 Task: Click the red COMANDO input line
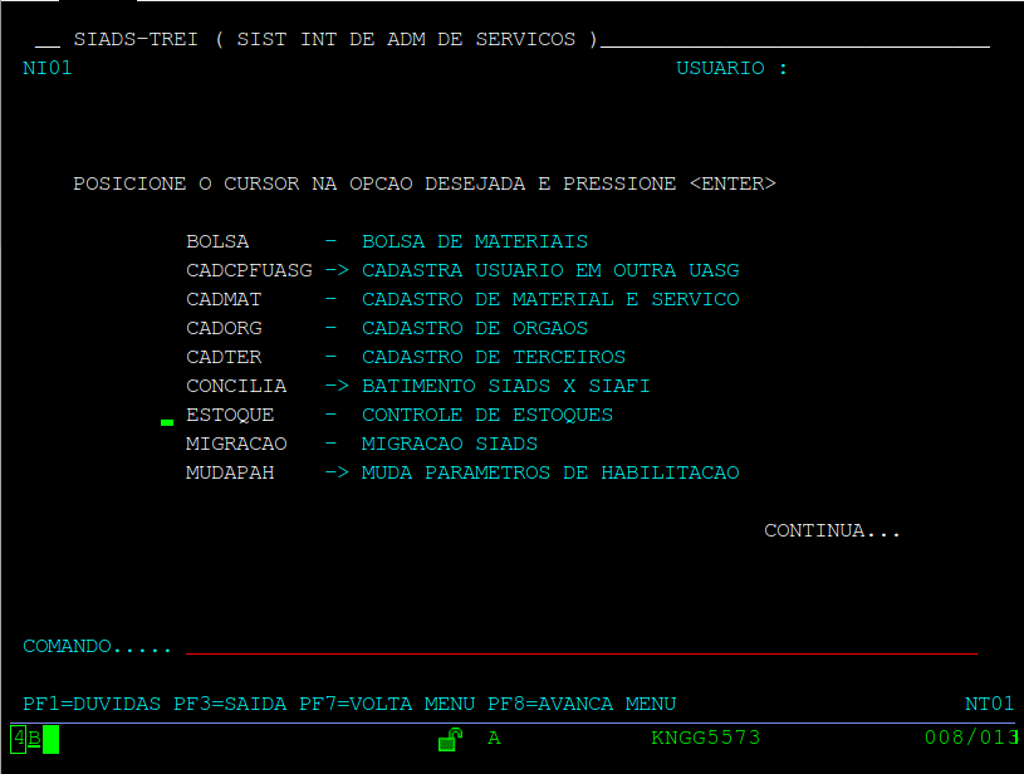pyautogui.click(x=581, y=647)
